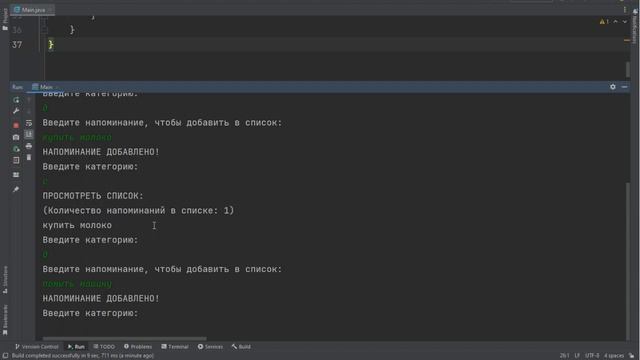The width and height of the screenshot is (640, 360).
Task: Go to previous highlighted error arrow
Action: (x=616, y=22)
